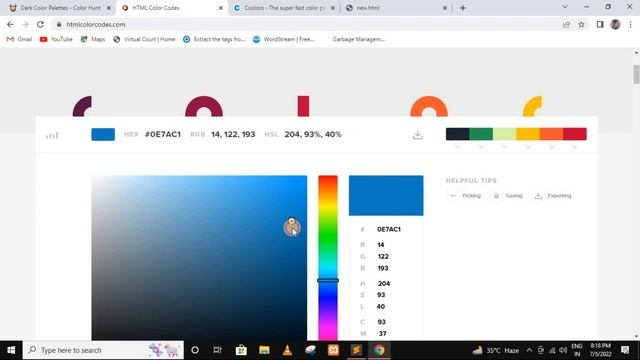Edit the R value field 14

coord(381,245)
